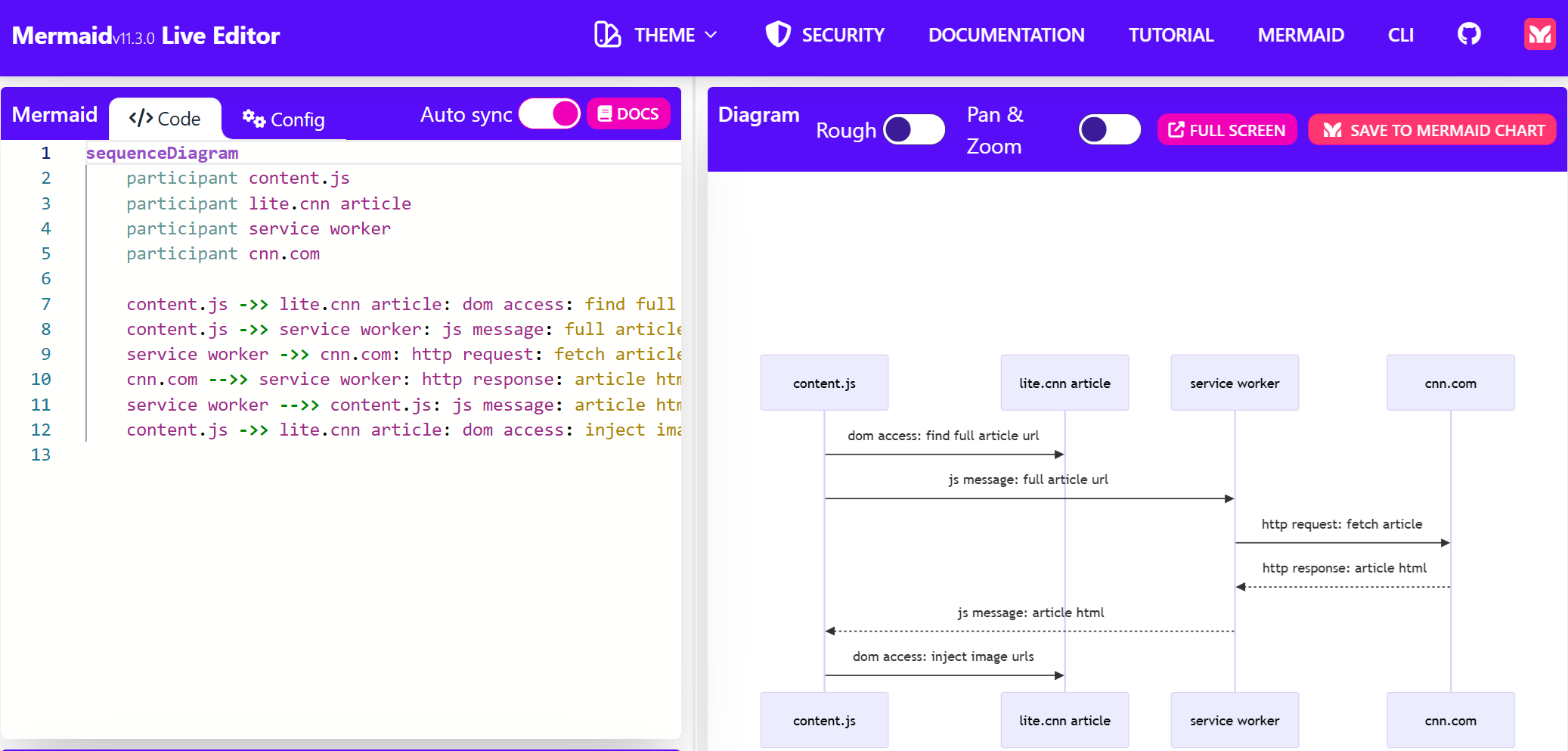Click 'js message: article html' label
This screenshot has height=751, width=1568.
[x=1030, y=613]
